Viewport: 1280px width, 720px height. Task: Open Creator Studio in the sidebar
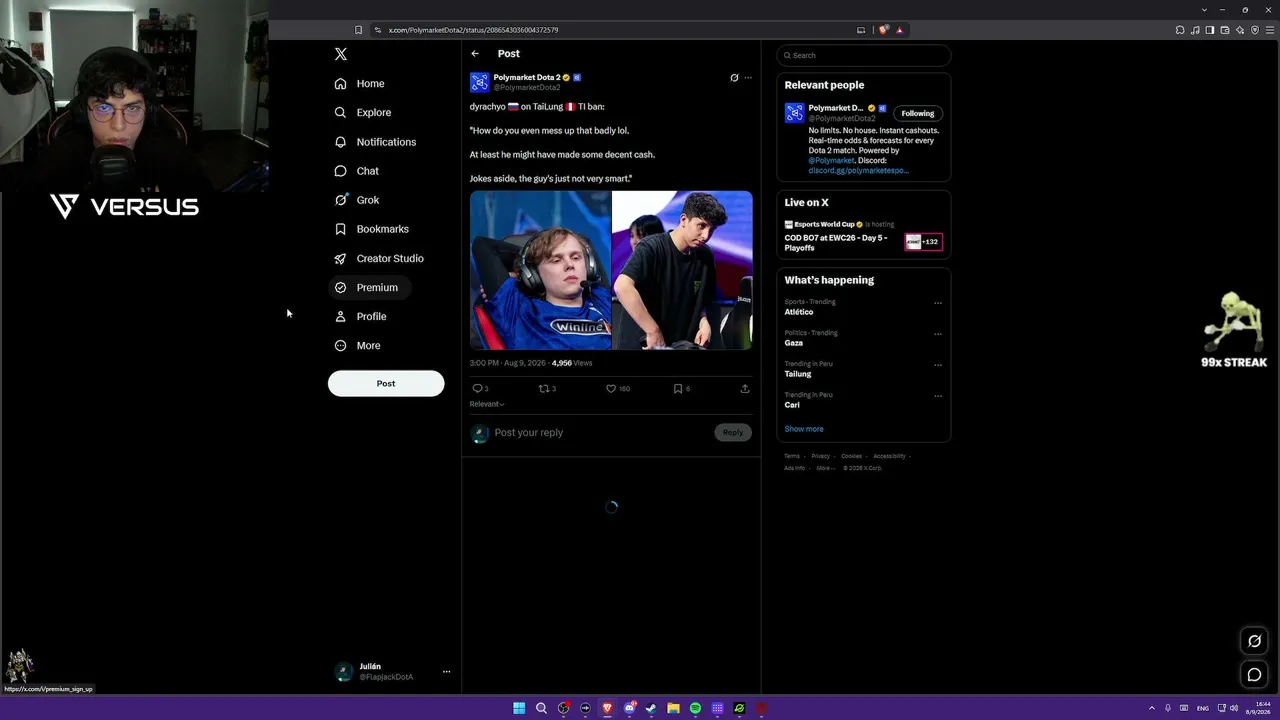(x=379, y=258)
